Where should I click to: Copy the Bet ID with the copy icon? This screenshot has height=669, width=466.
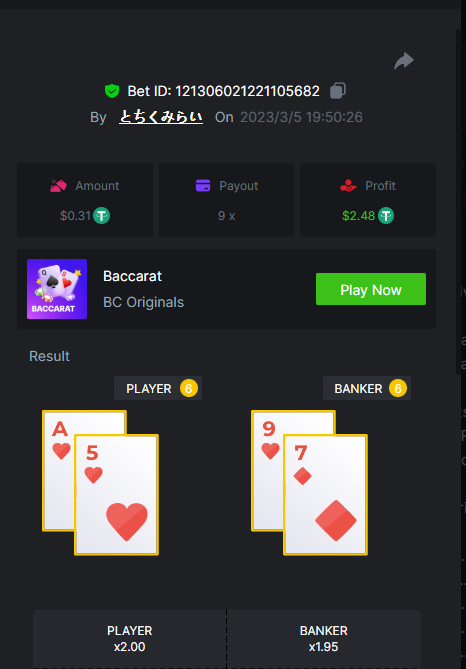point(338,91)
